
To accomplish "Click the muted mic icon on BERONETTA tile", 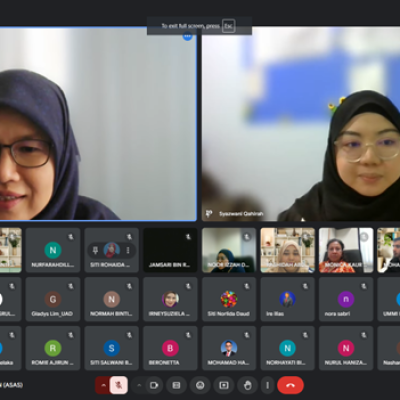I will click(x=188, y=335).
